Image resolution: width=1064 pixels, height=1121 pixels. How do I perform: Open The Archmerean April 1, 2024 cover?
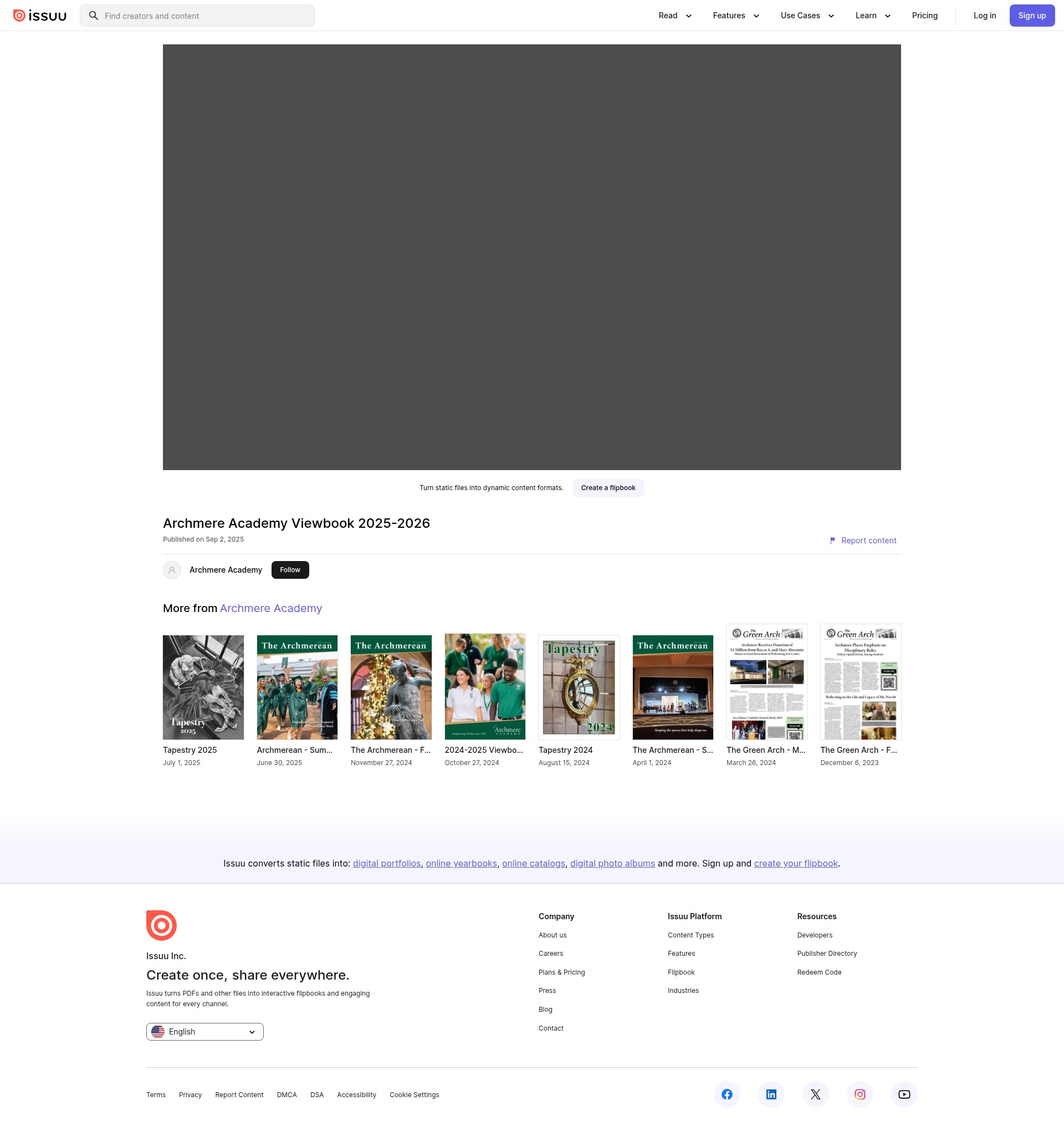point(673,687)
